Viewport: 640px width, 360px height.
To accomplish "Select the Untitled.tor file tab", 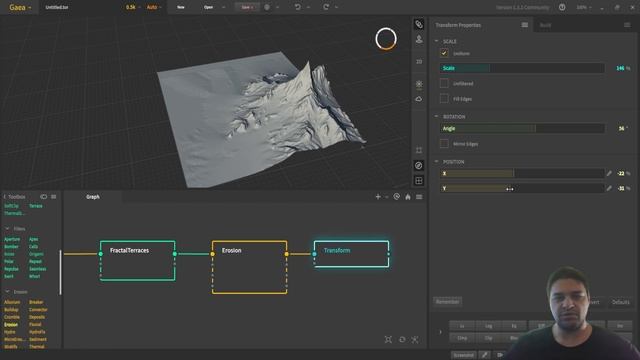I will point(57,7).
